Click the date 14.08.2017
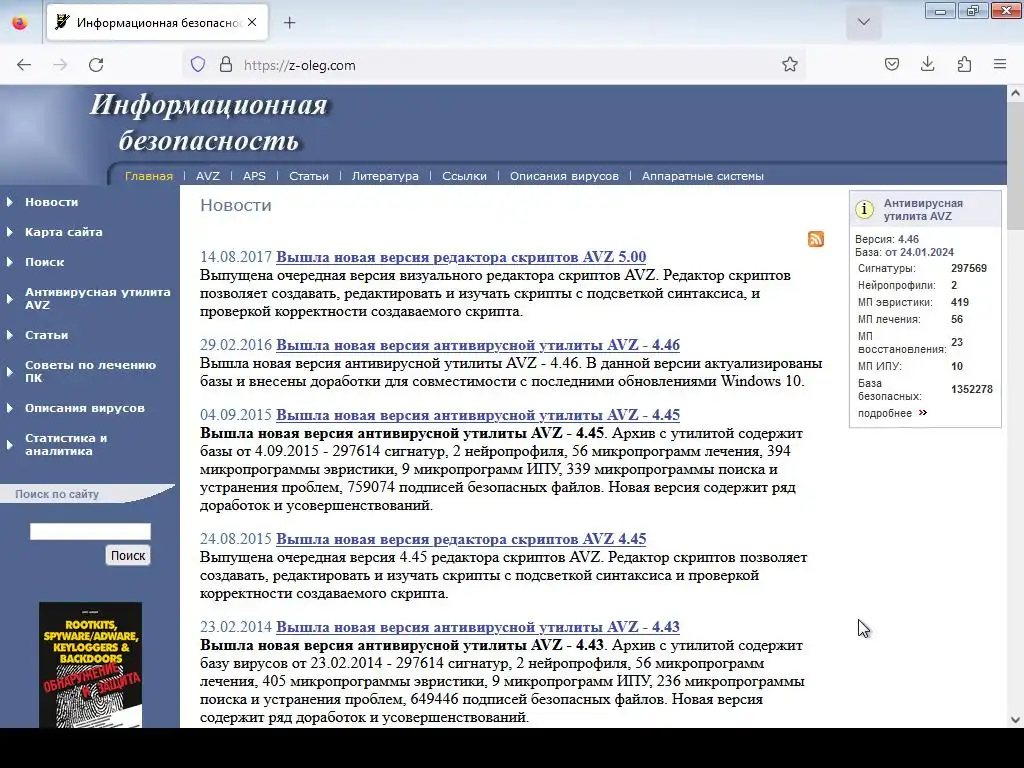The width and height of the screenshot is (1024, 768). pyautogui.click(x=236, y=257)
